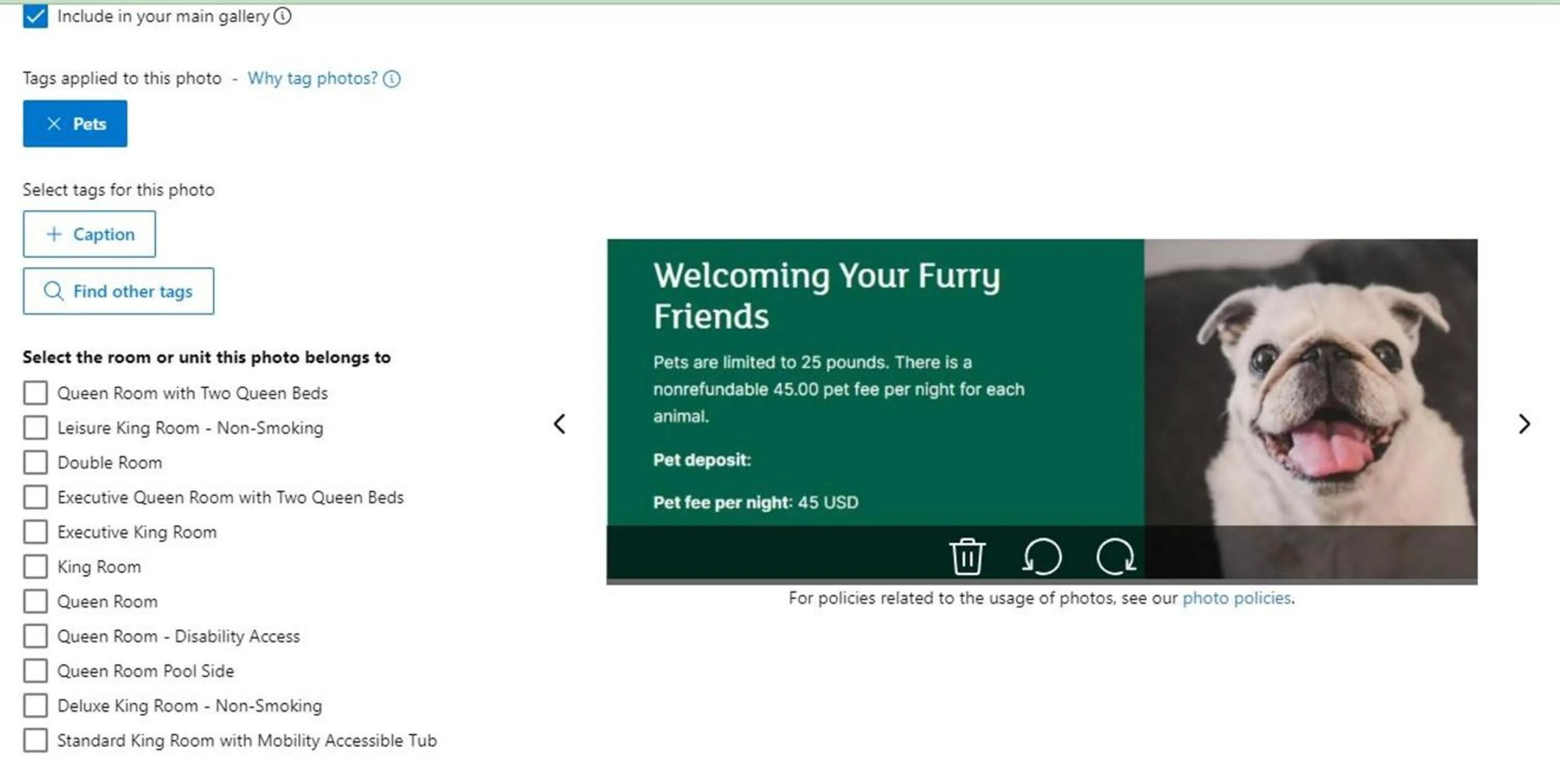Go to next photo arrow
The image size is (1560, 784).
point(1524,423)
